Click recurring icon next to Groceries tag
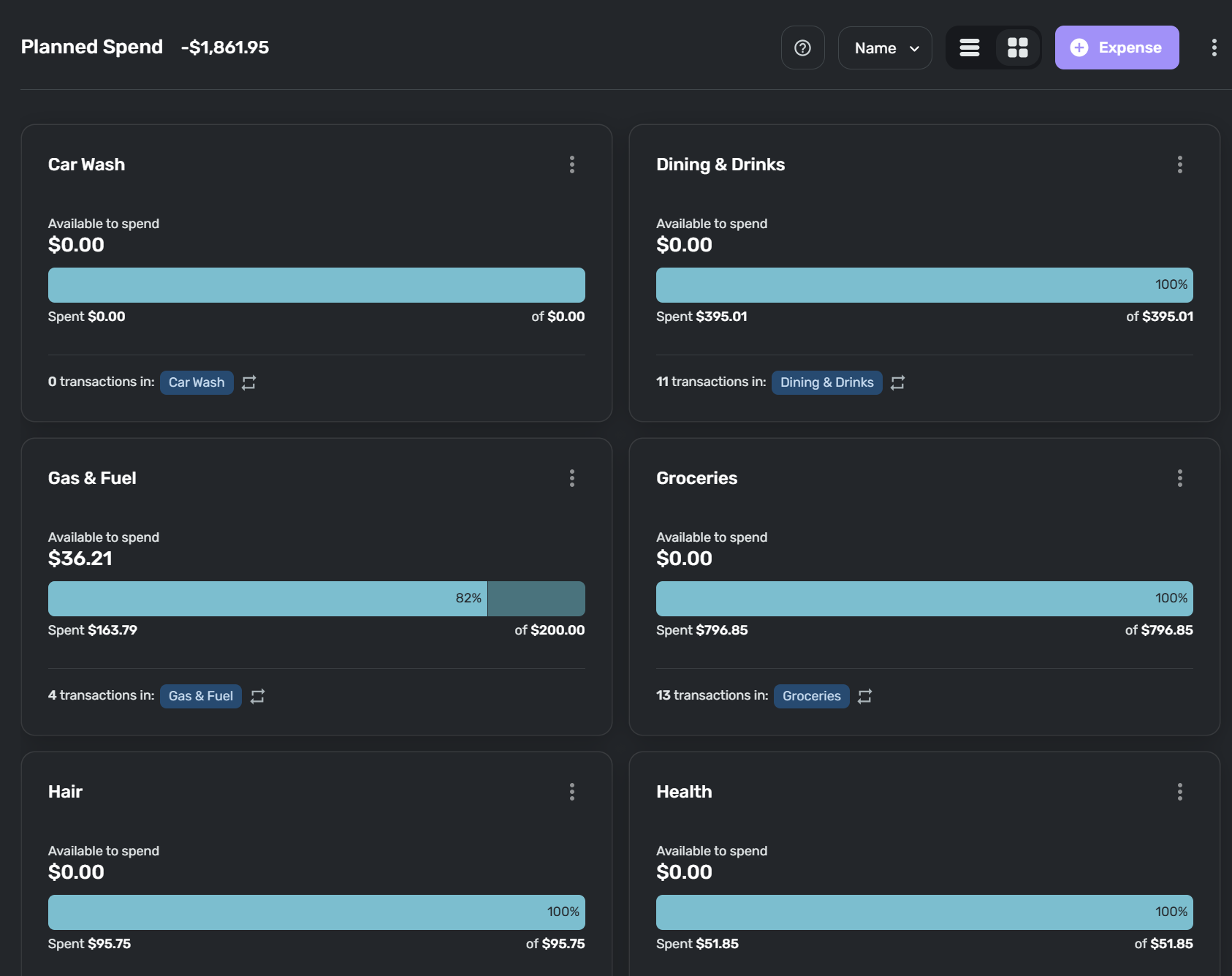 (864, 696)
